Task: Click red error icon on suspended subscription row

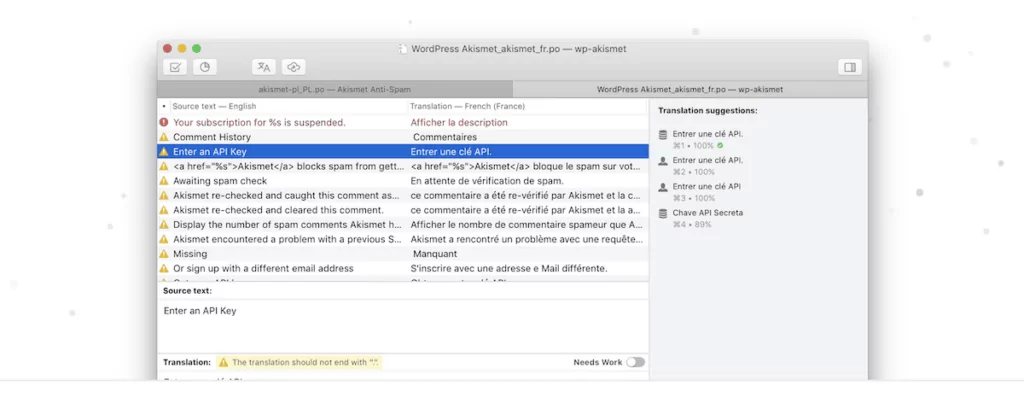Action: (x=164, y=122)
